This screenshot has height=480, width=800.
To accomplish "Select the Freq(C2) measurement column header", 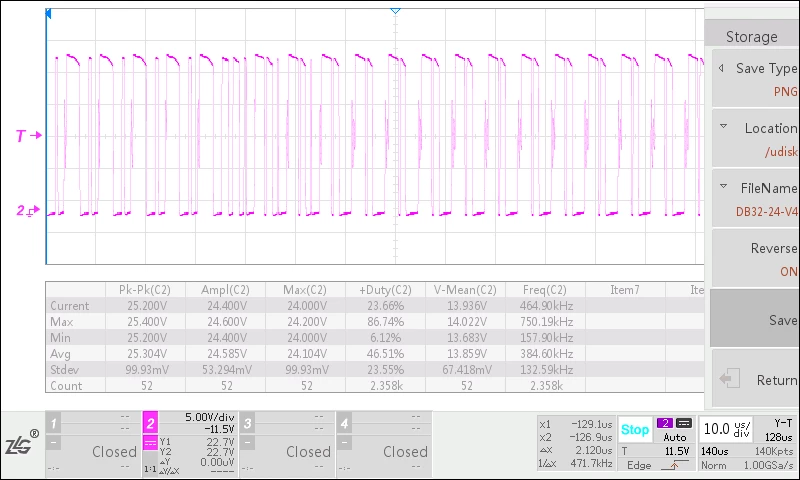I will [544, 290].
